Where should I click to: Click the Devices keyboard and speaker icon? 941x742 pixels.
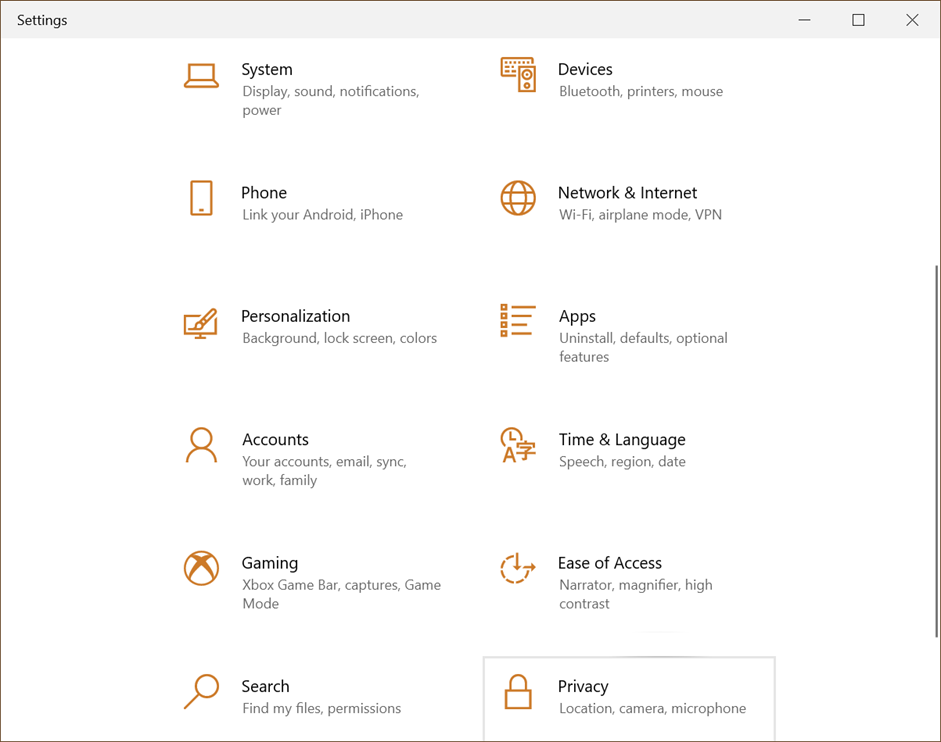point(518,75)
